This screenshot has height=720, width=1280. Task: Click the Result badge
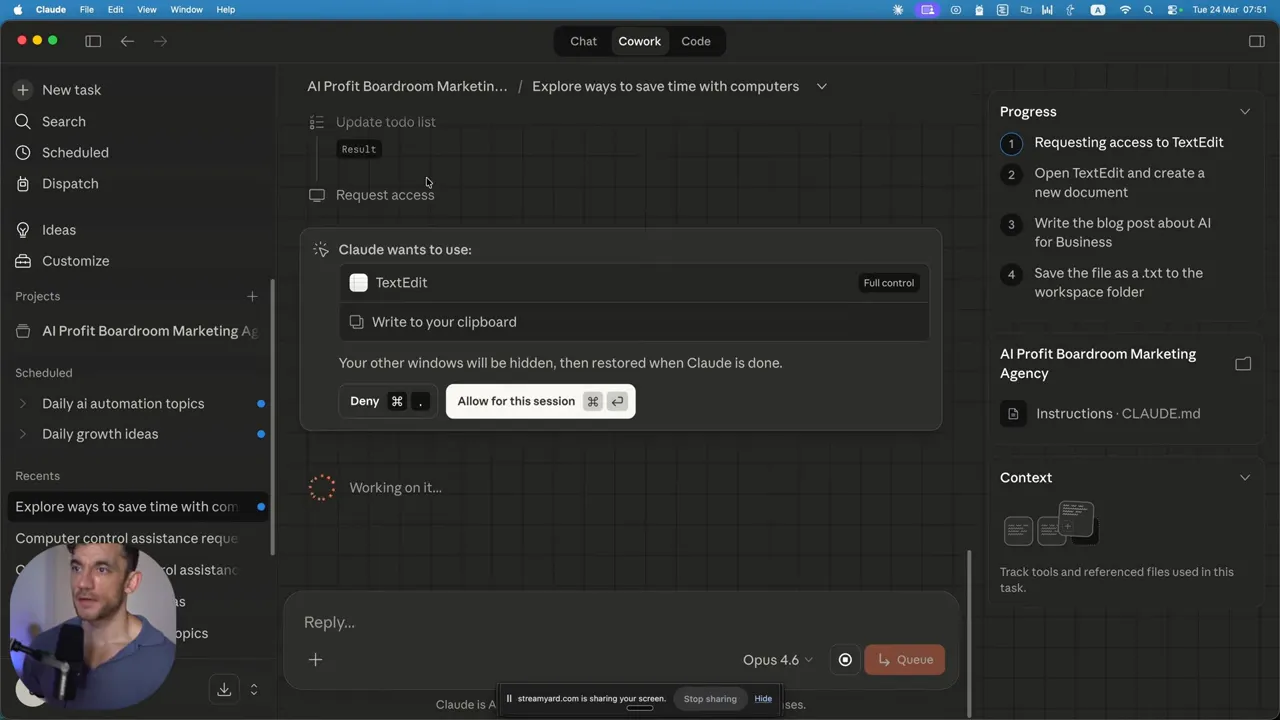coord(359,149)
